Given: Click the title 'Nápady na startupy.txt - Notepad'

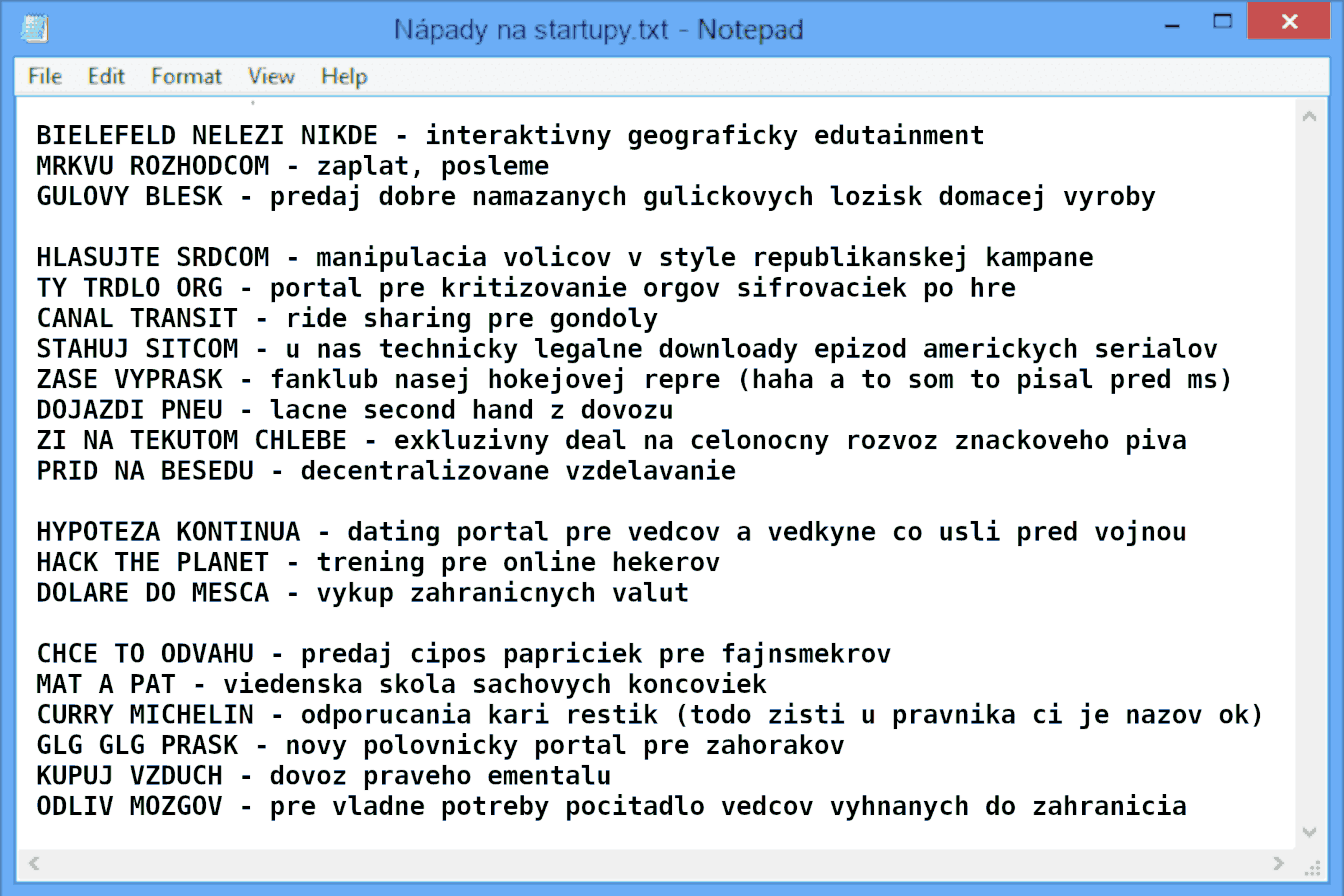Looking at the screenshot, I should pyautogui.click(x=598, y=30).
